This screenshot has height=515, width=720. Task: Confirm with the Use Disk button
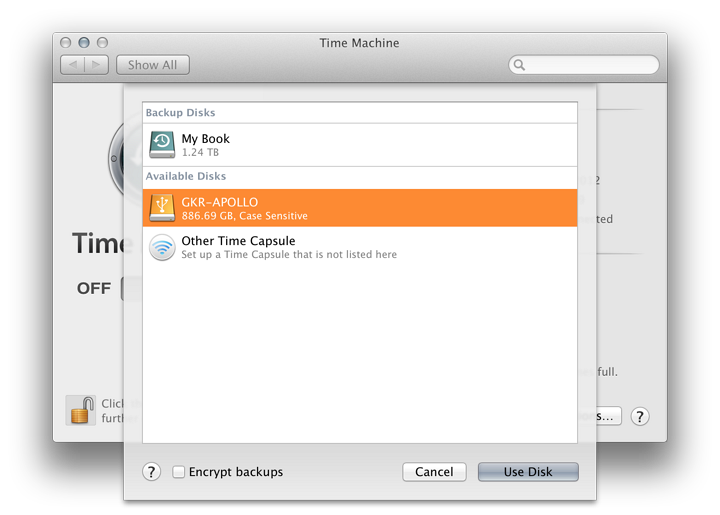pyautogui.click(x=528, y=471)
